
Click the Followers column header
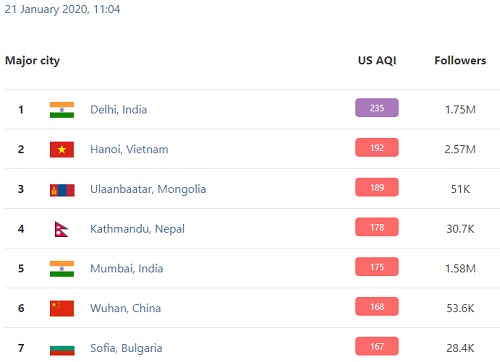460,61
